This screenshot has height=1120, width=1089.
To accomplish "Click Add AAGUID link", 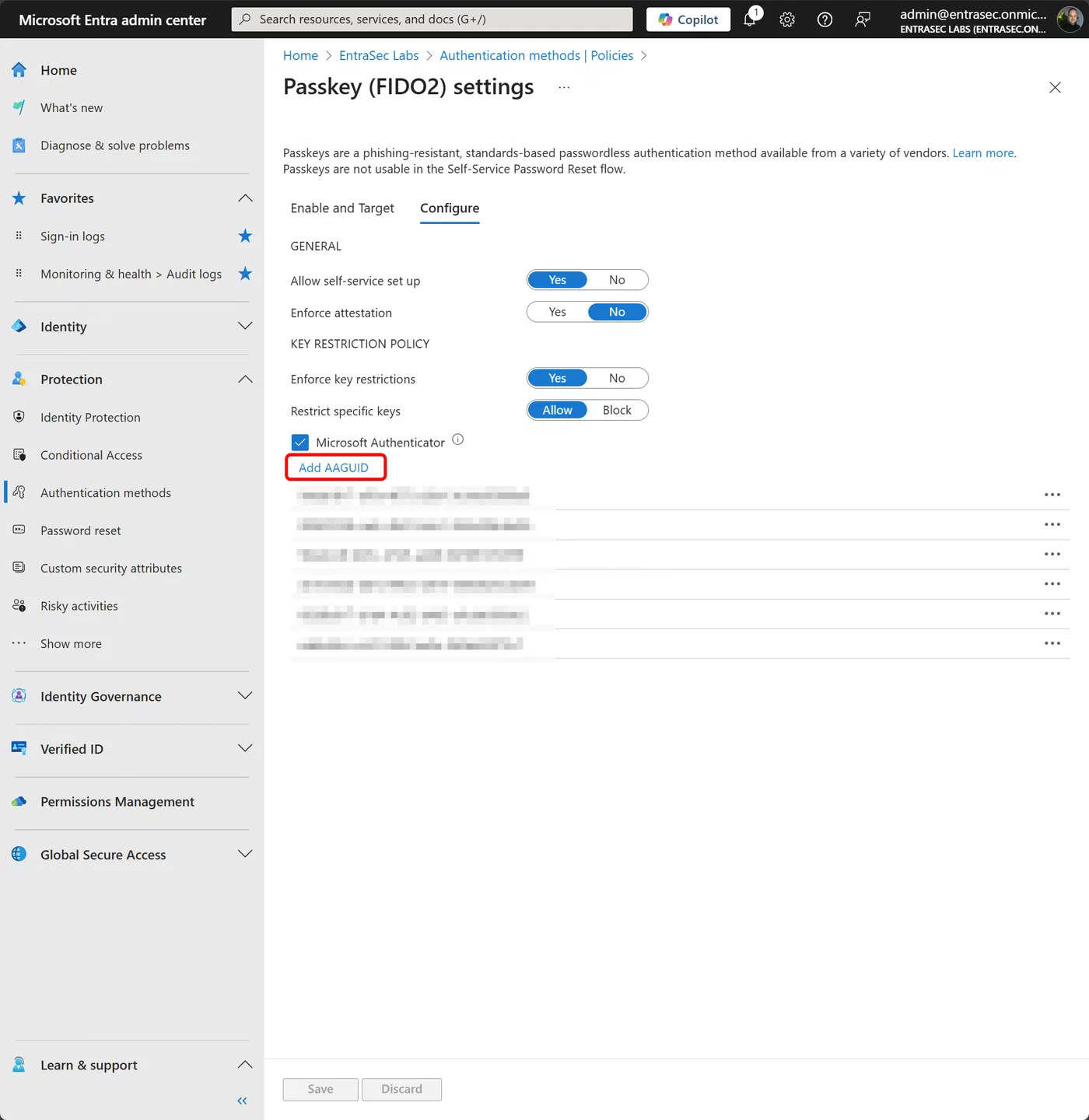I will (x=334, y=467).
